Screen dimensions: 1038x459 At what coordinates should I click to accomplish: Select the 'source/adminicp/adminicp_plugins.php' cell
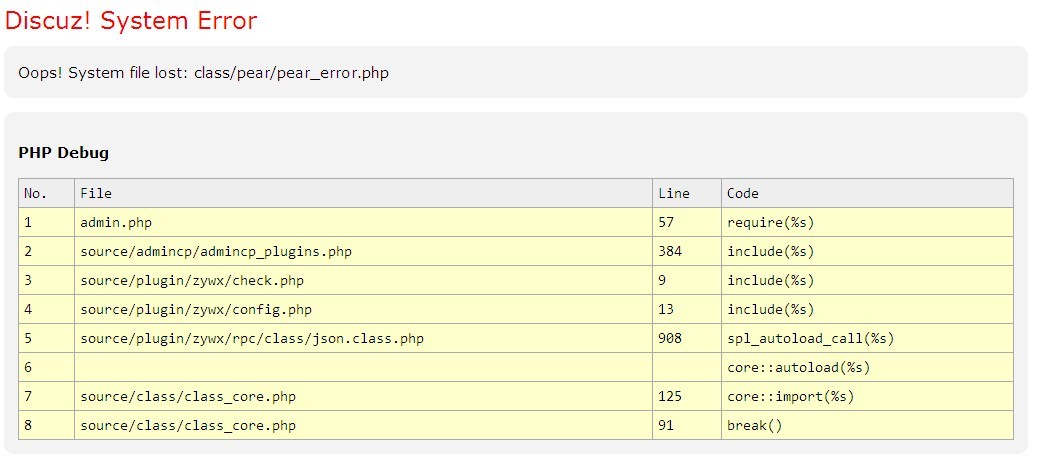click(x=363, y=252)
